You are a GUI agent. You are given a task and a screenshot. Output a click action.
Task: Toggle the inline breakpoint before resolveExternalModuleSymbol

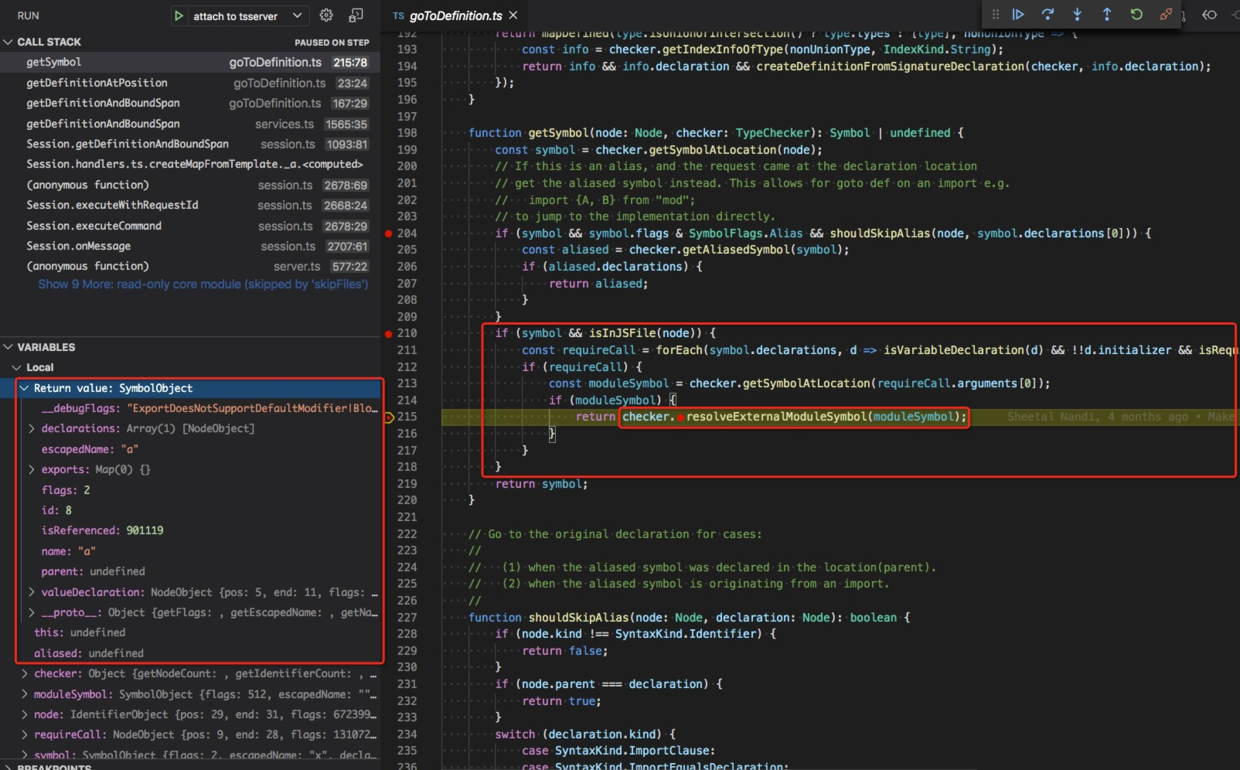pos(680,417)
